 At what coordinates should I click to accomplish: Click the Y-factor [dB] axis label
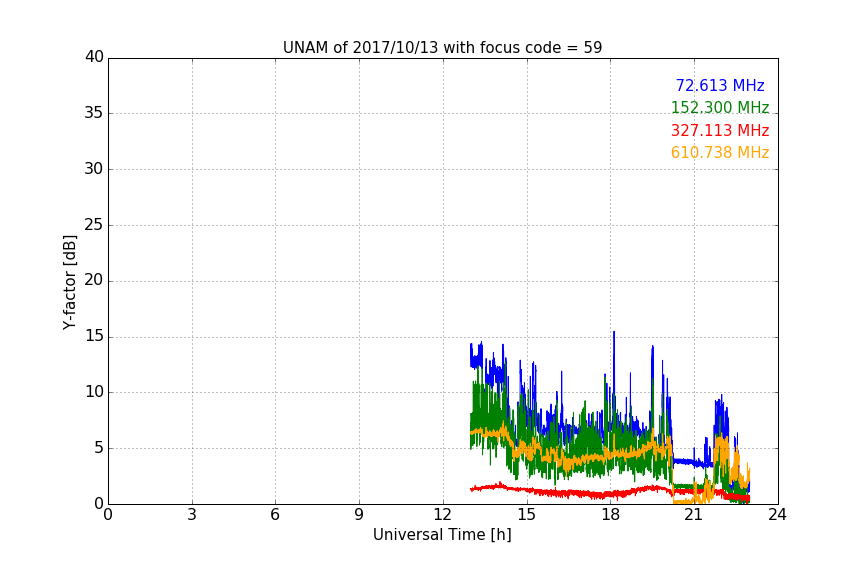69,282
